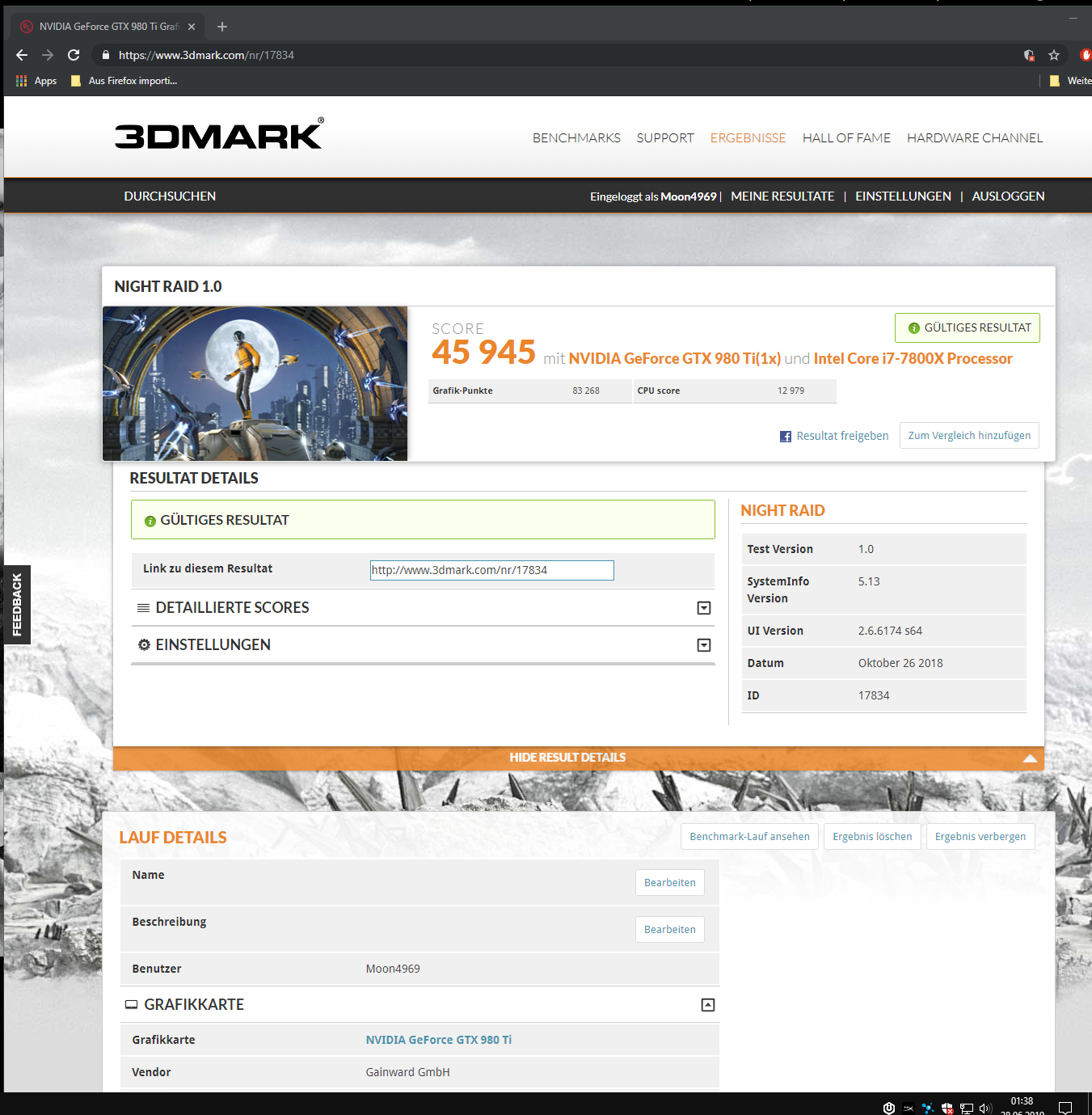Open the Weitere bookmarks folder
The height and width of the screenshot is (1115, 1092).
(x=1070, y=81)
